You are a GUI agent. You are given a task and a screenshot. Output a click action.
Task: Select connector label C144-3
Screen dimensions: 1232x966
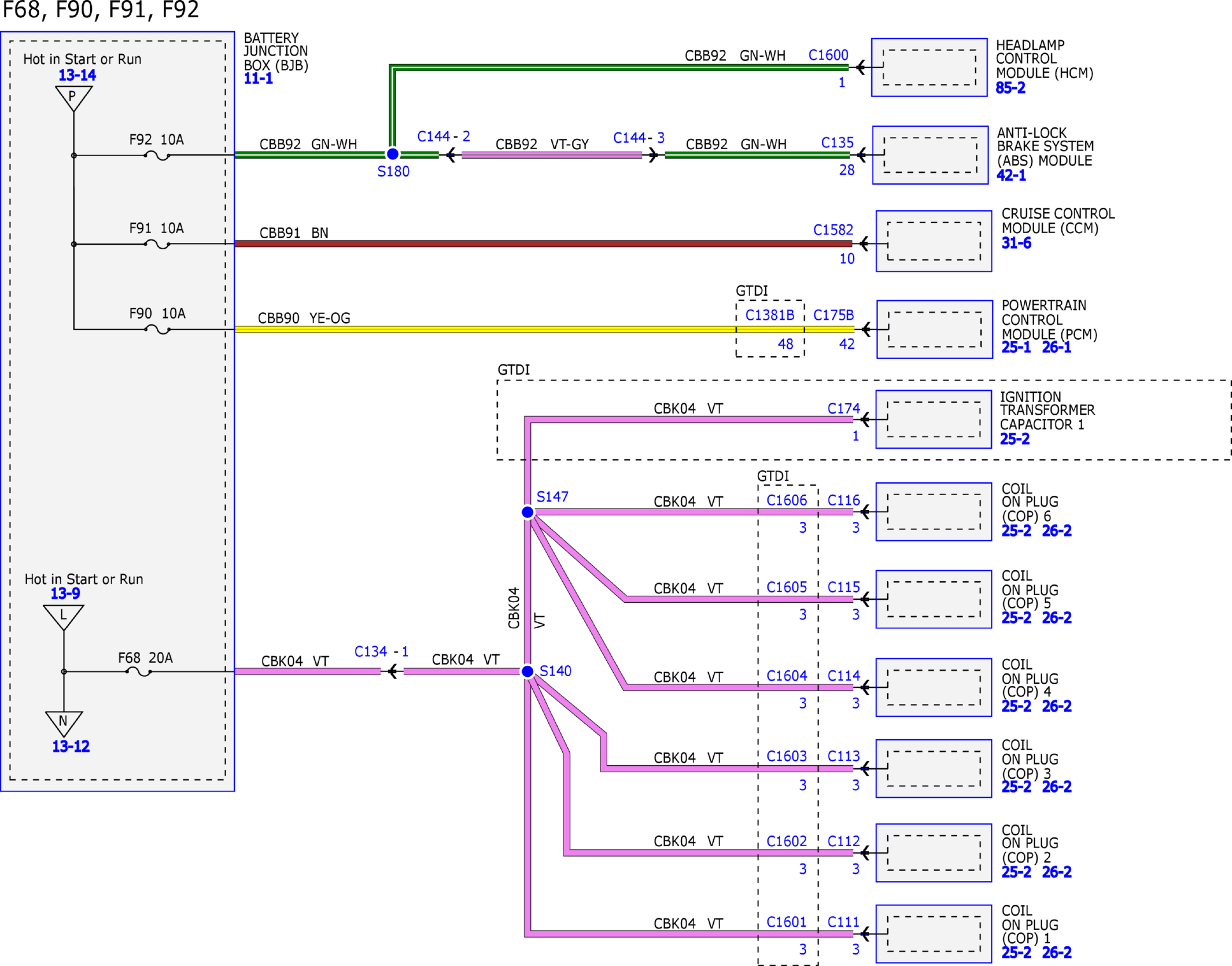pos(639,138)
